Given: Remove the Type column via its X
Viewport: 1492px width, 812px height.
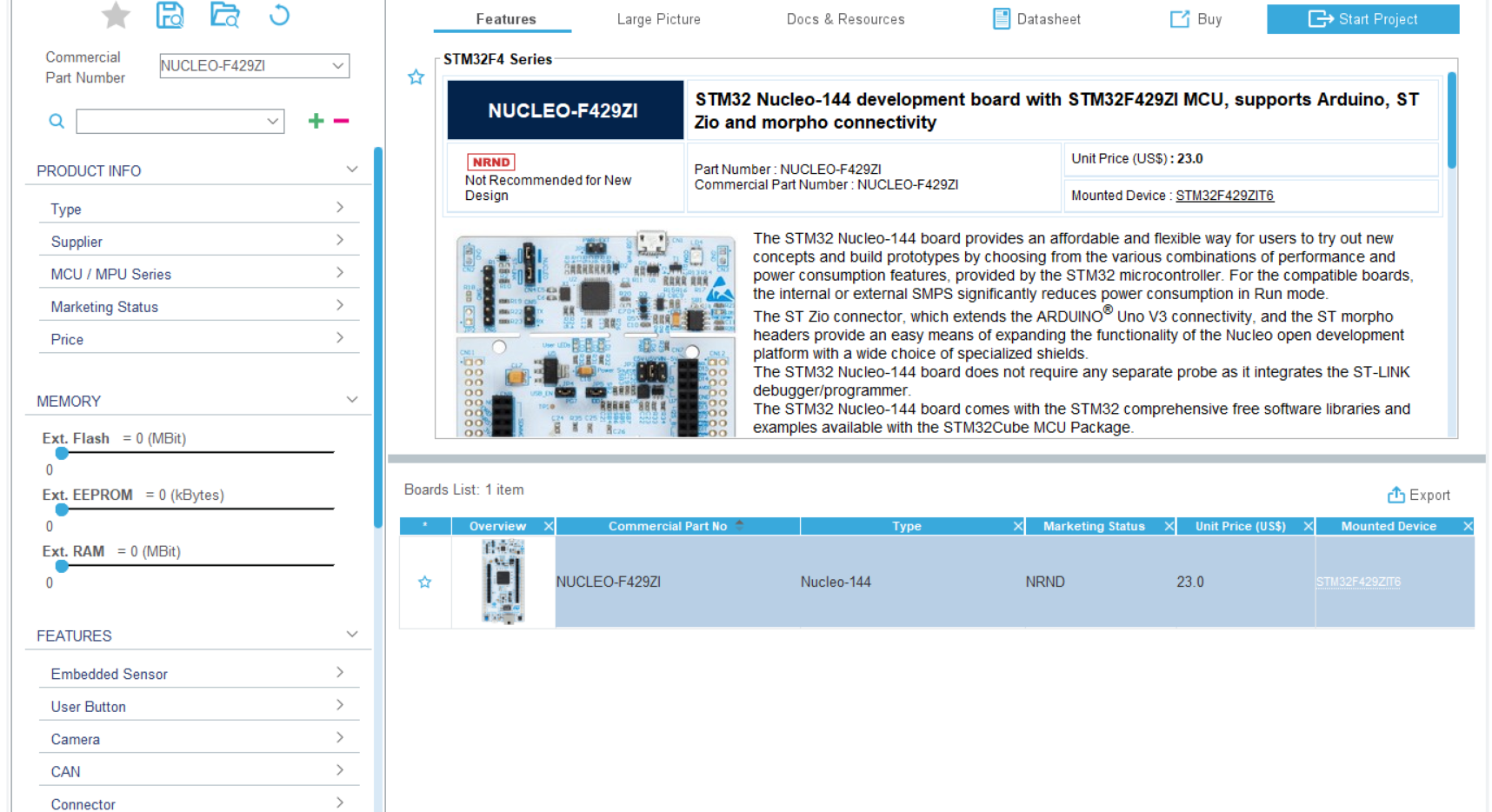Looking at the screenshot, I should click(x=1018, y=526).
